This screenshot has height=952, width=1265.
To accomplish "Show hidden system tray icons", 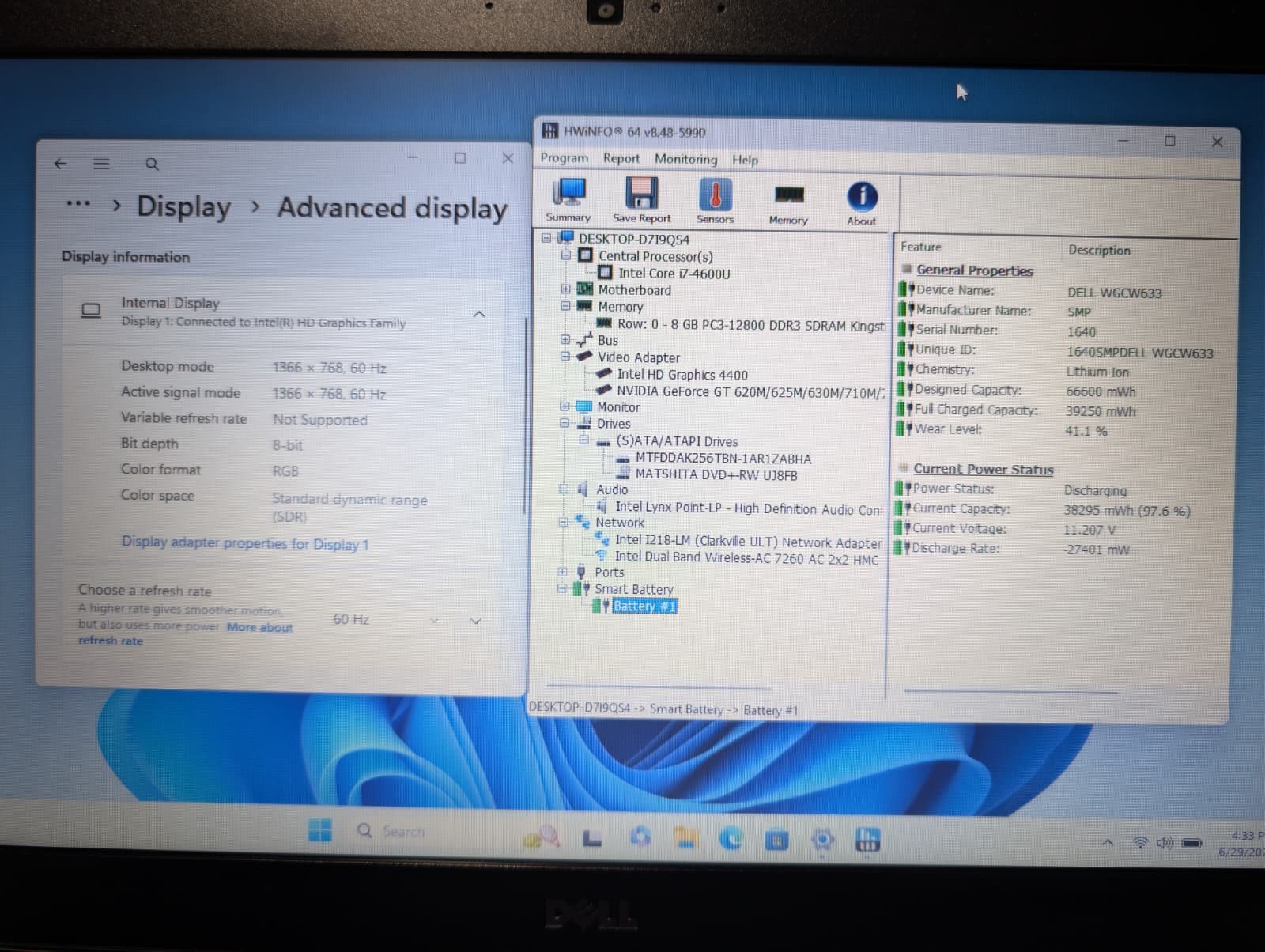I will click(1108, 843).
